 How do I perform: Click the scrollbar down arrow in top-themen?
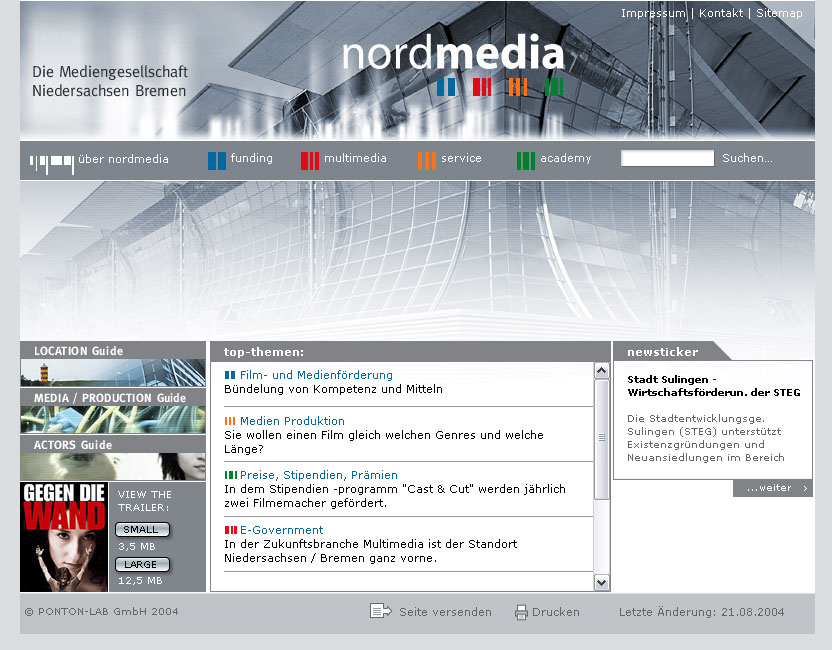click(x=601, y=583)
